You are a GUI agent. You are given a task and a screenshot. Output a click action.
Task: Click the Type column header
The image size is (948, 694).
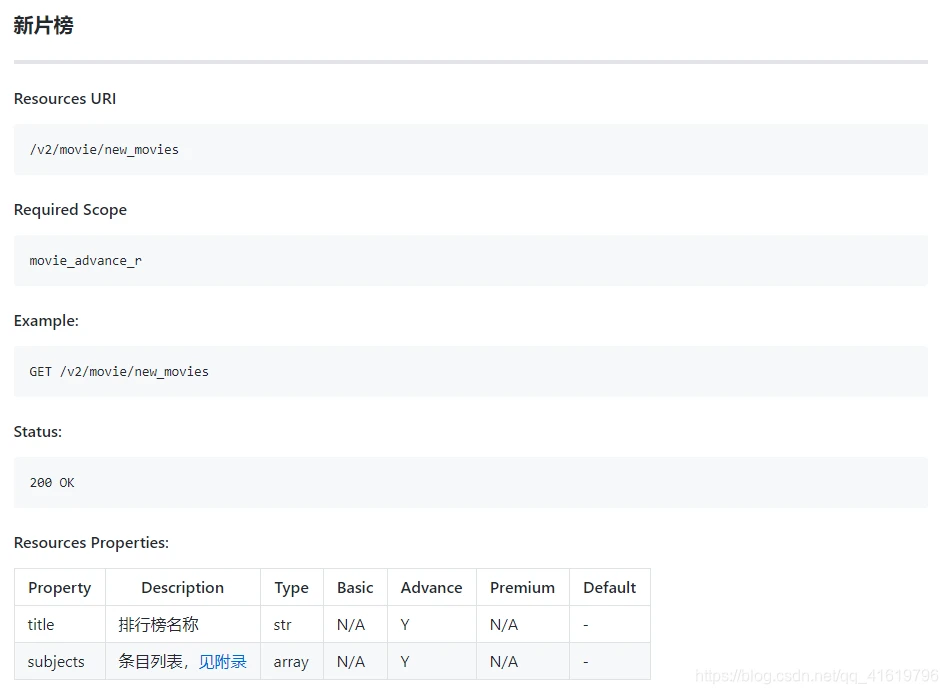pyautogui.click(x=291, y=588)
